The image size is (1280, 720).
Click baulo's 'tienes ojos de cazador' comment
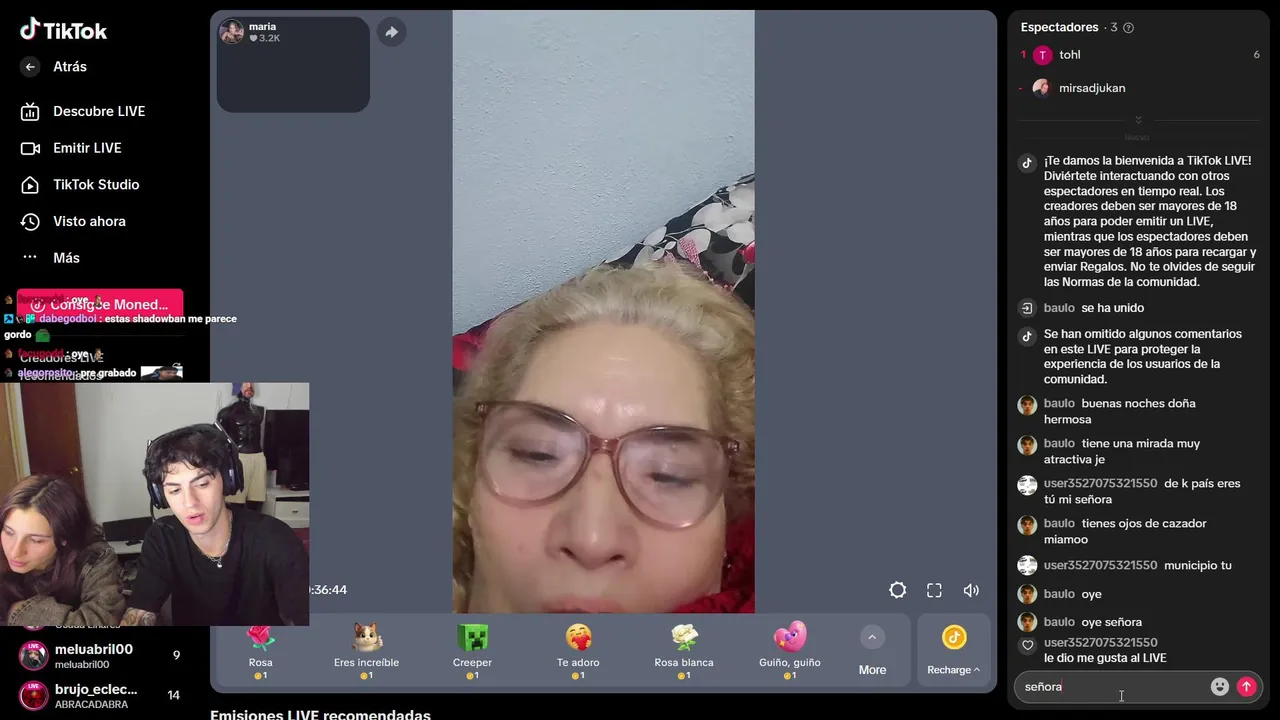(1125, 532)
